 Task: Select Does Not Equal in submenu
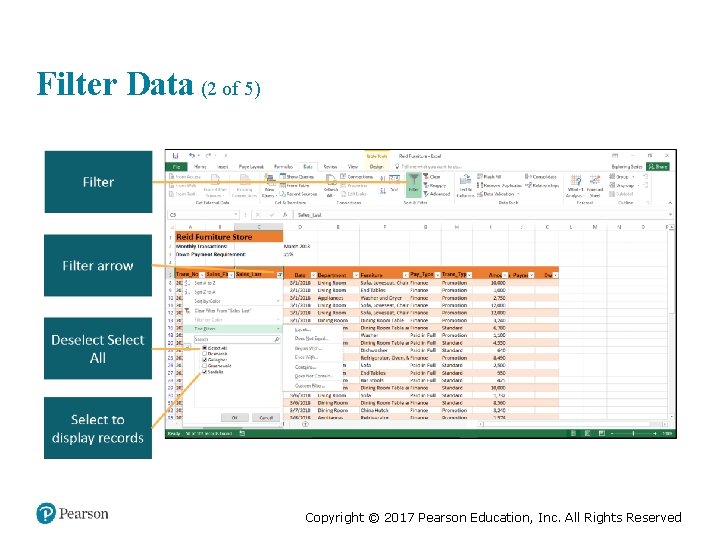pyautogui.click(x=311, y=338)
